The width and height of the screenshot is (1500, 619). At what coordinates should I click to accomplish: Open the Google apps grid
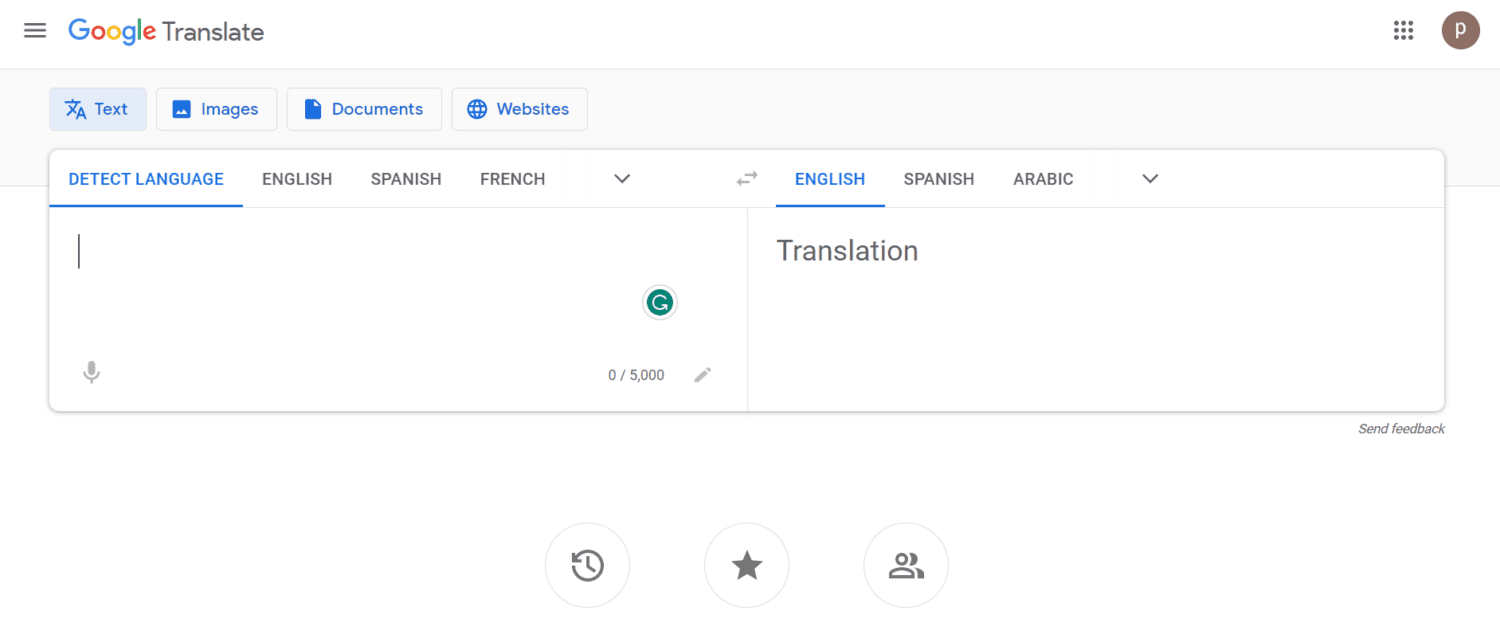tap(1403, 30)
